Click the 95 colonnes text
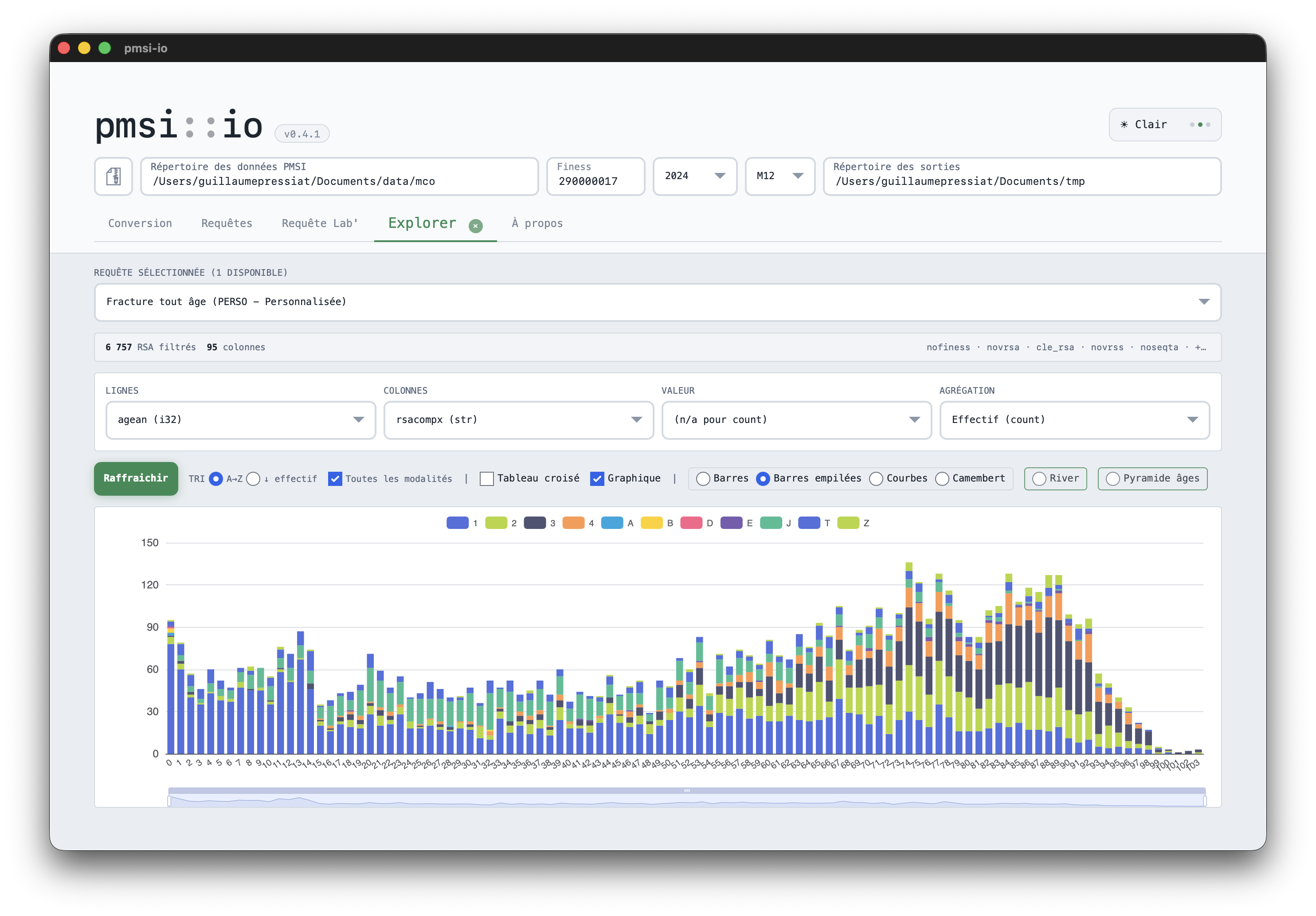 click(x=235, y=347)
